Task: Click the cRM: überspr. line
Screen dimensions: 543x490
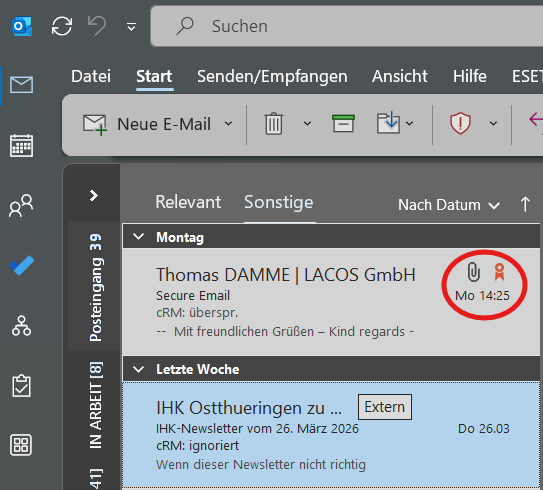Action: (197, 313)
